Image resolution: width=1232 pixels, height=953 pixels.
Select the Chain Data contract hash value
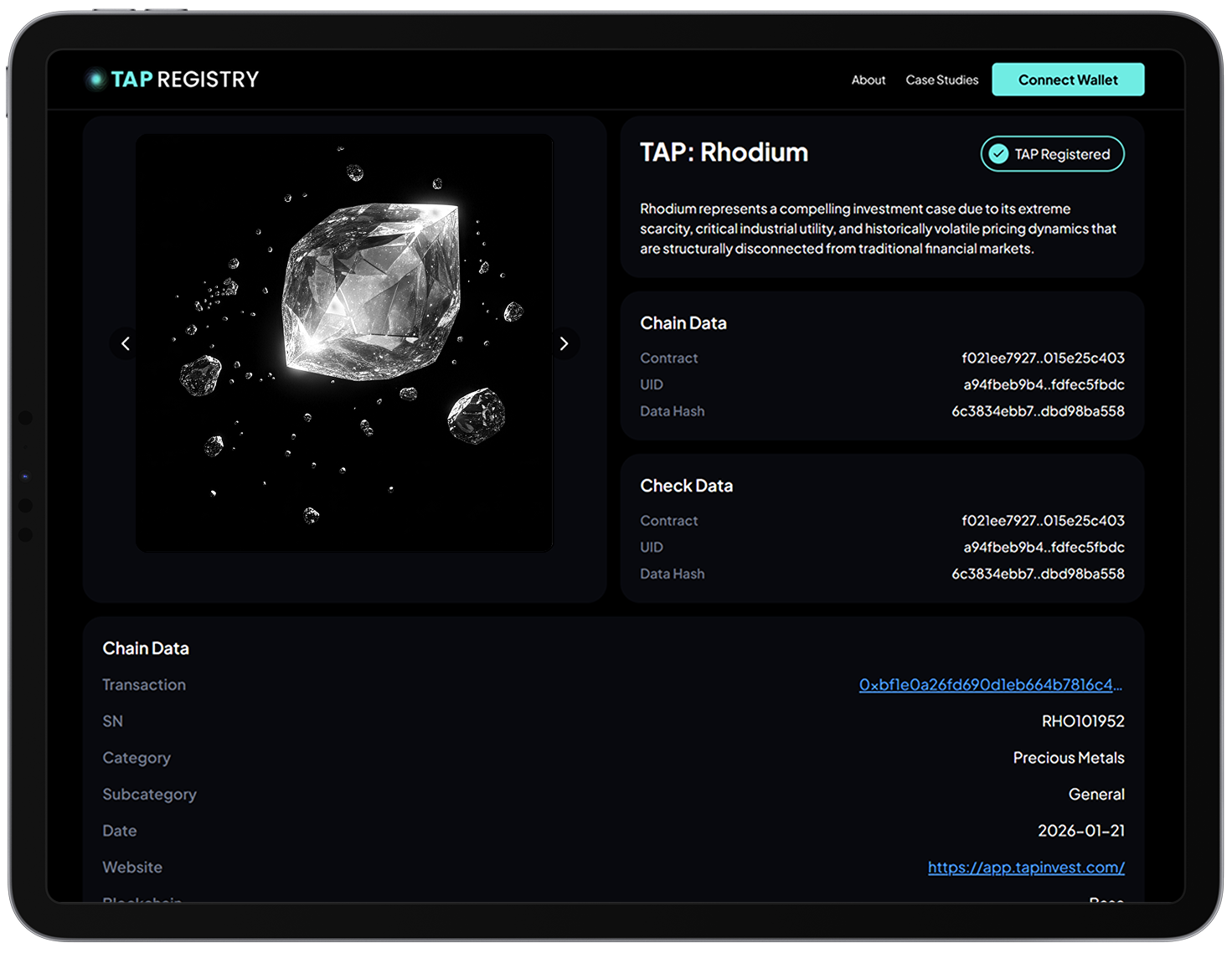[1043, 358]
